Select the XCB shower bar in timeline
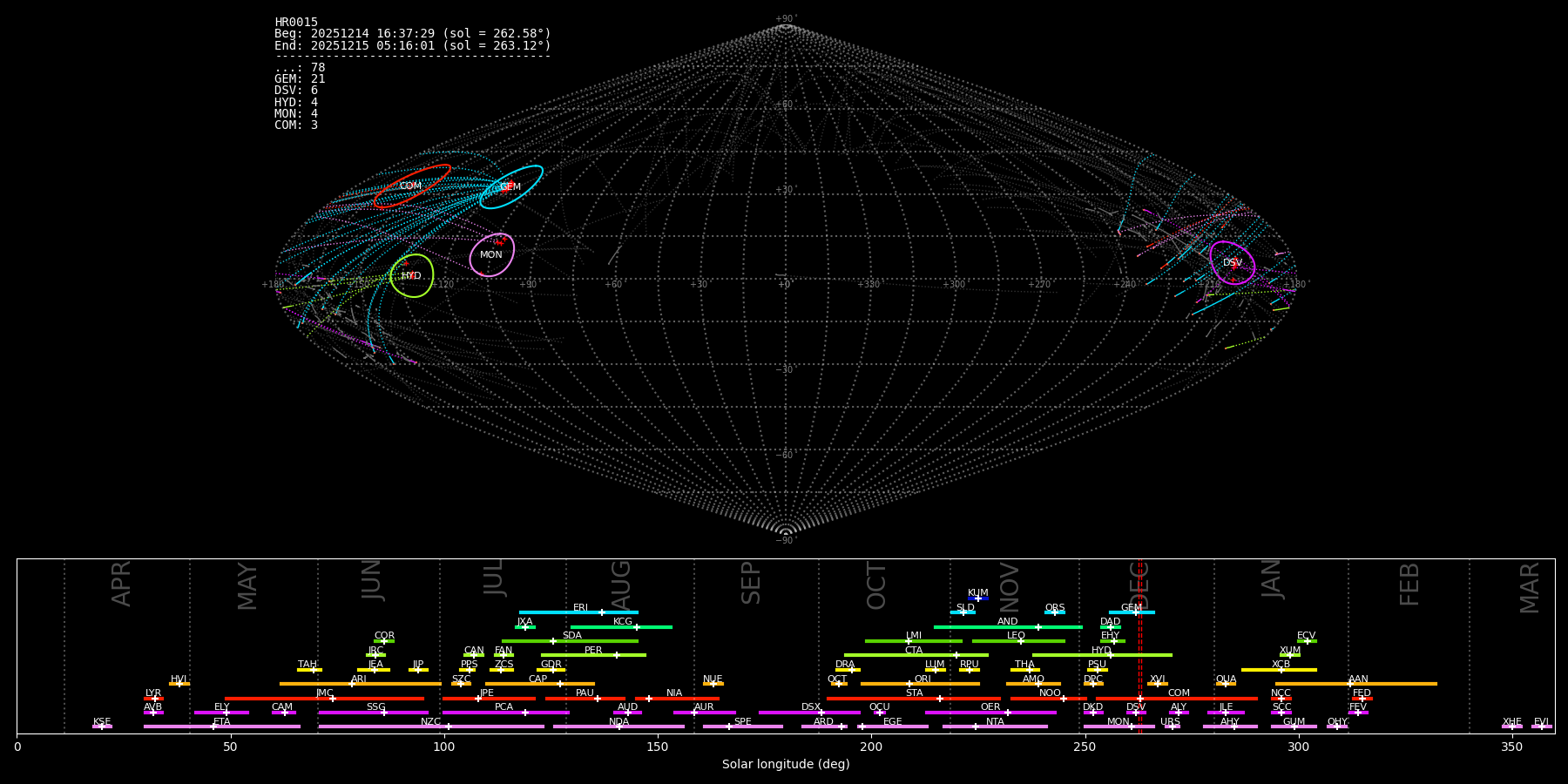1568x784 pixels. point(1279,669)
